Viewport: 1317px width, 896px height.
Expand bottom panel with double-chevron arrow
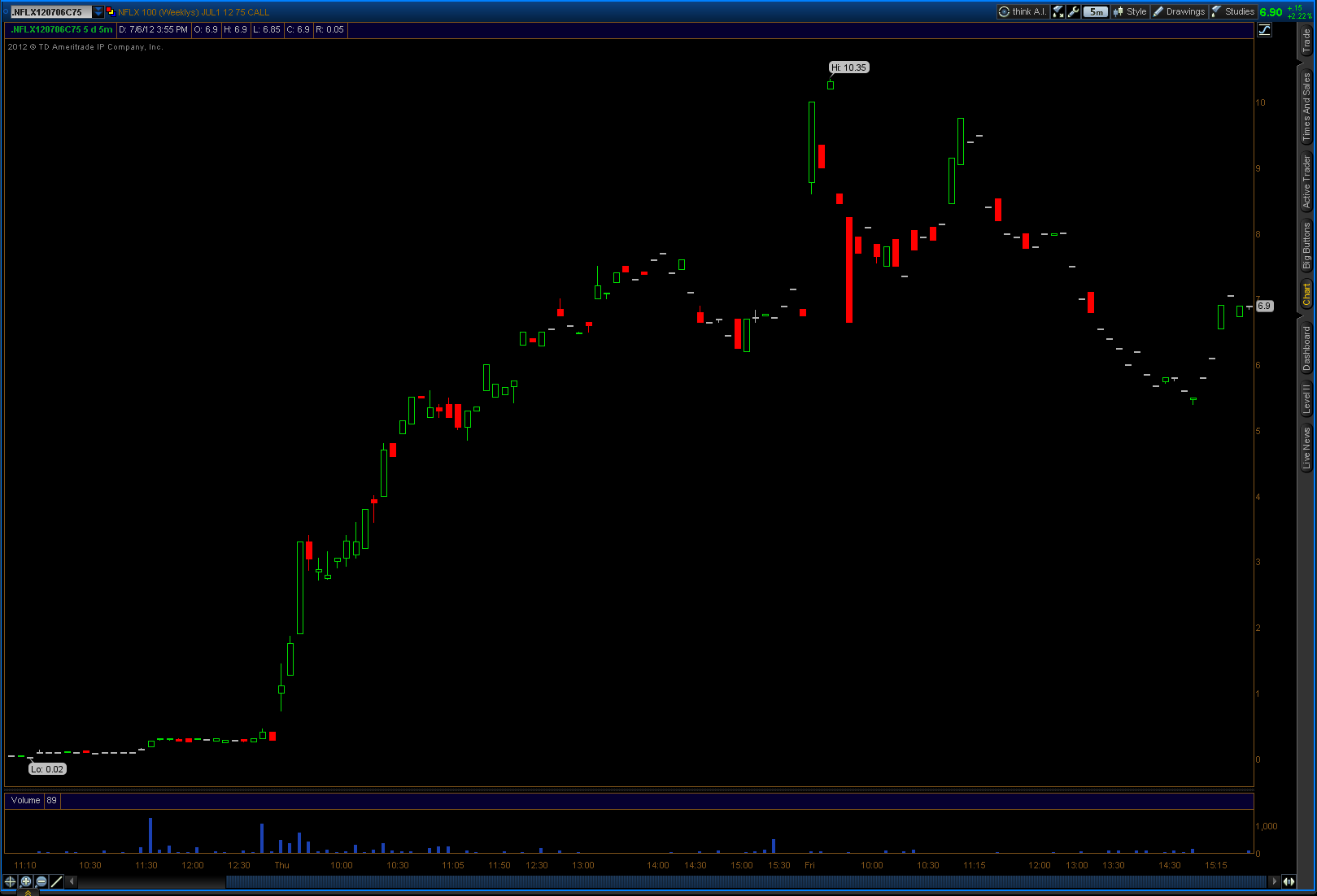28,893
